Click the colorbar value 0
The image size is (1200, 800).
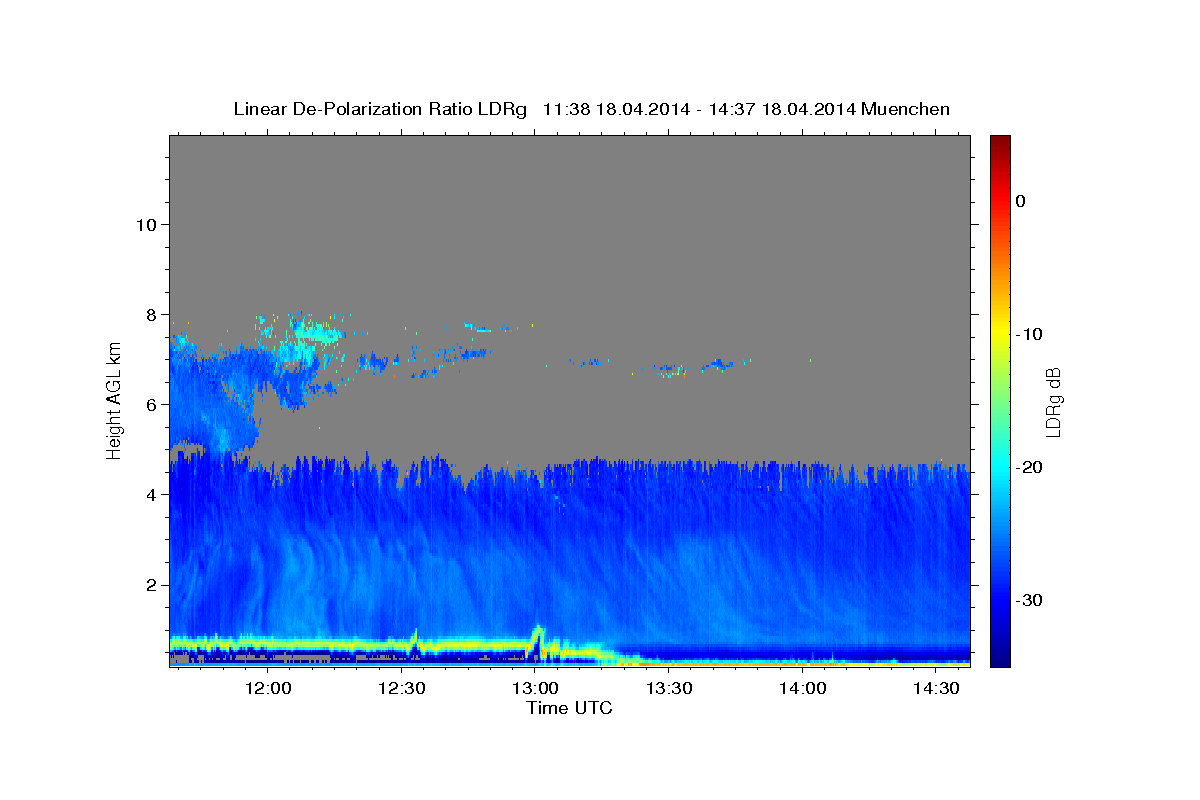click(1021, 201)
